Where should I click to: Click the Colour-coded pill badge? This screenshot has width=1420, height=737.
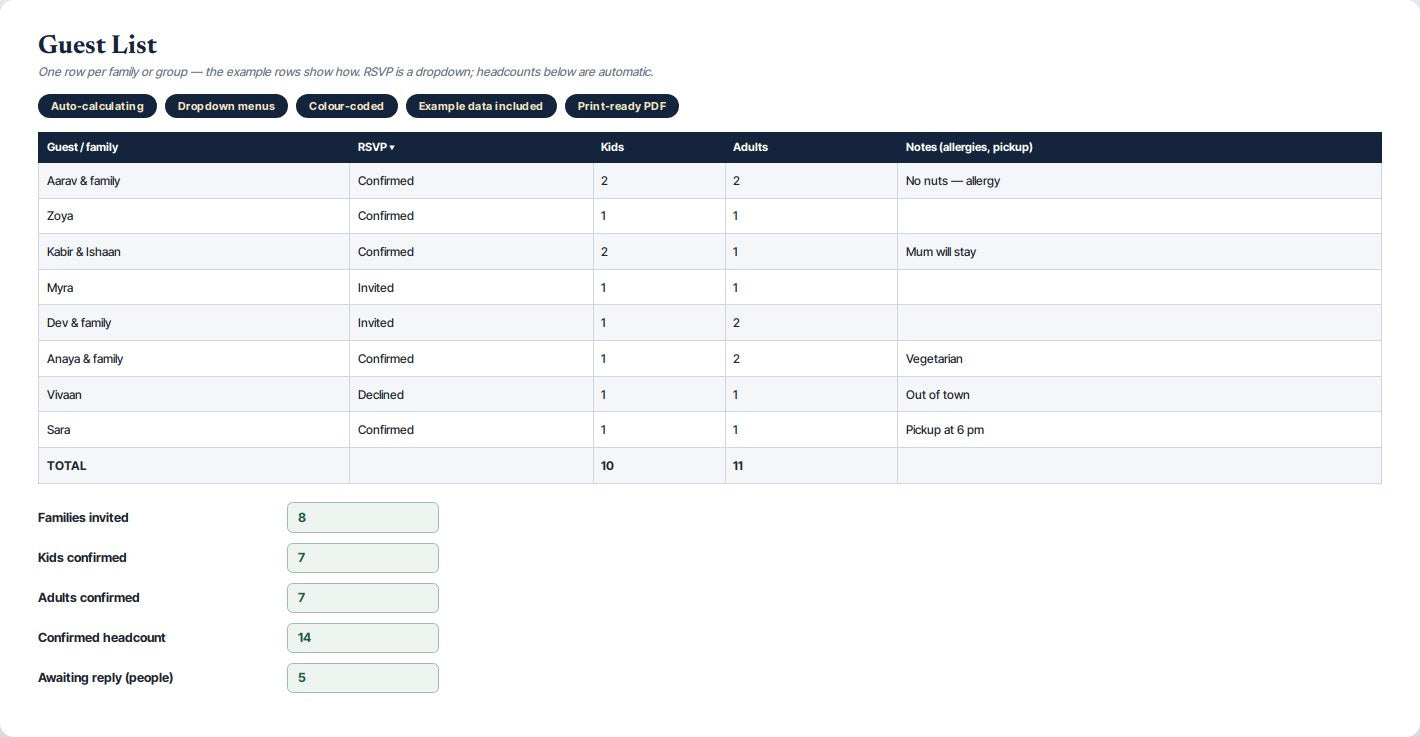pyautogui.click(x=346, y=106)
